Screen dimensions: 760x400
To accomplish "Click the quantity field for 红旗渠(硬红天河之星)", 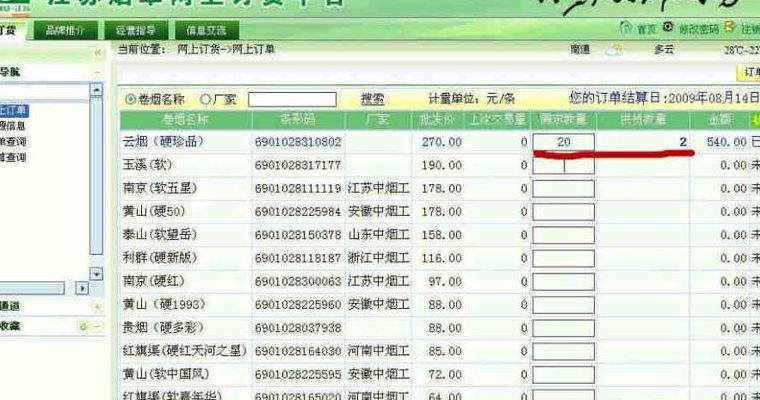I will [x=563, y=352].
